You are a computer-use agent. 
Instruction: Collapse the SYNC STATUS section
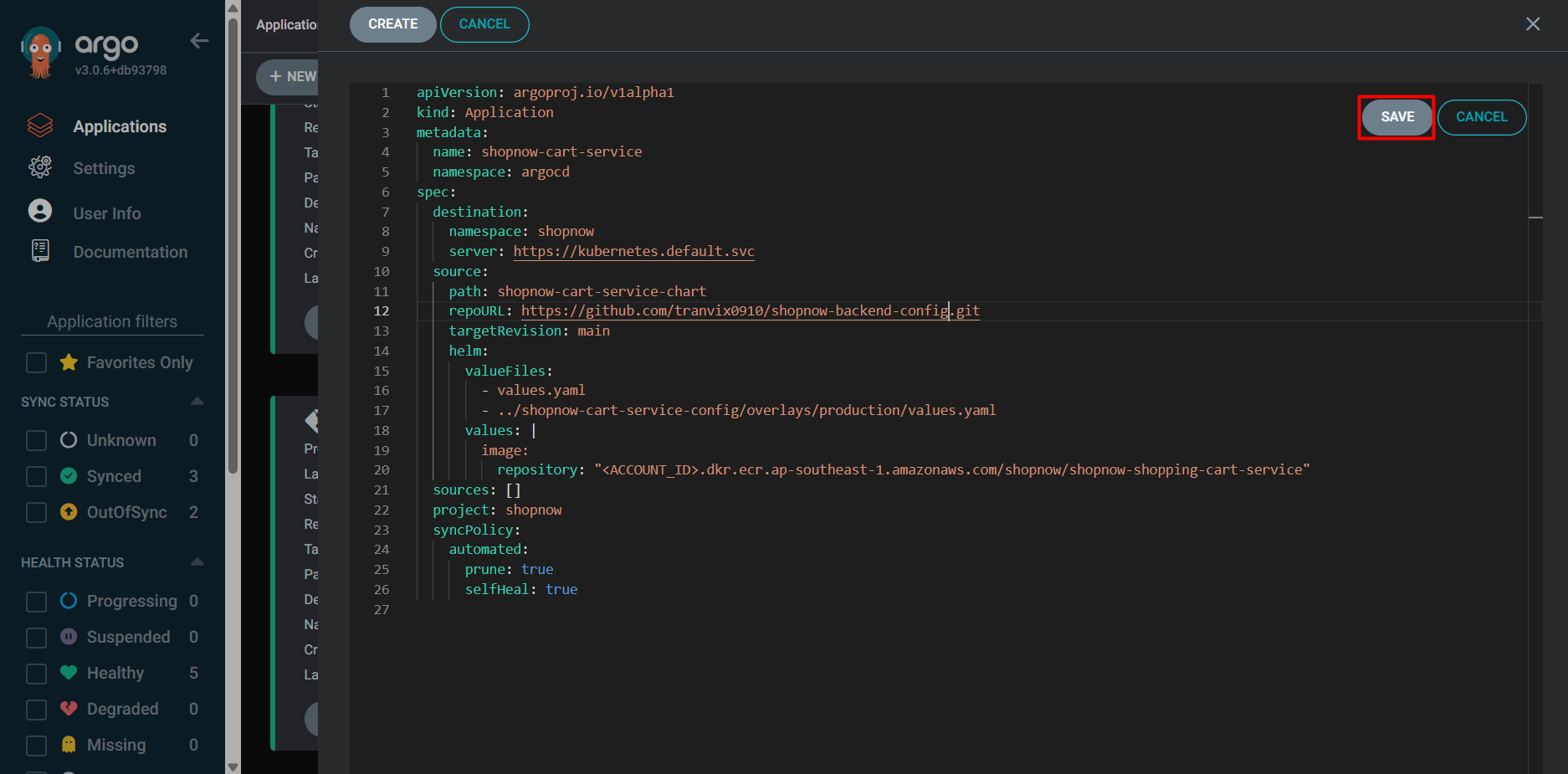click(x=197, y=402)
